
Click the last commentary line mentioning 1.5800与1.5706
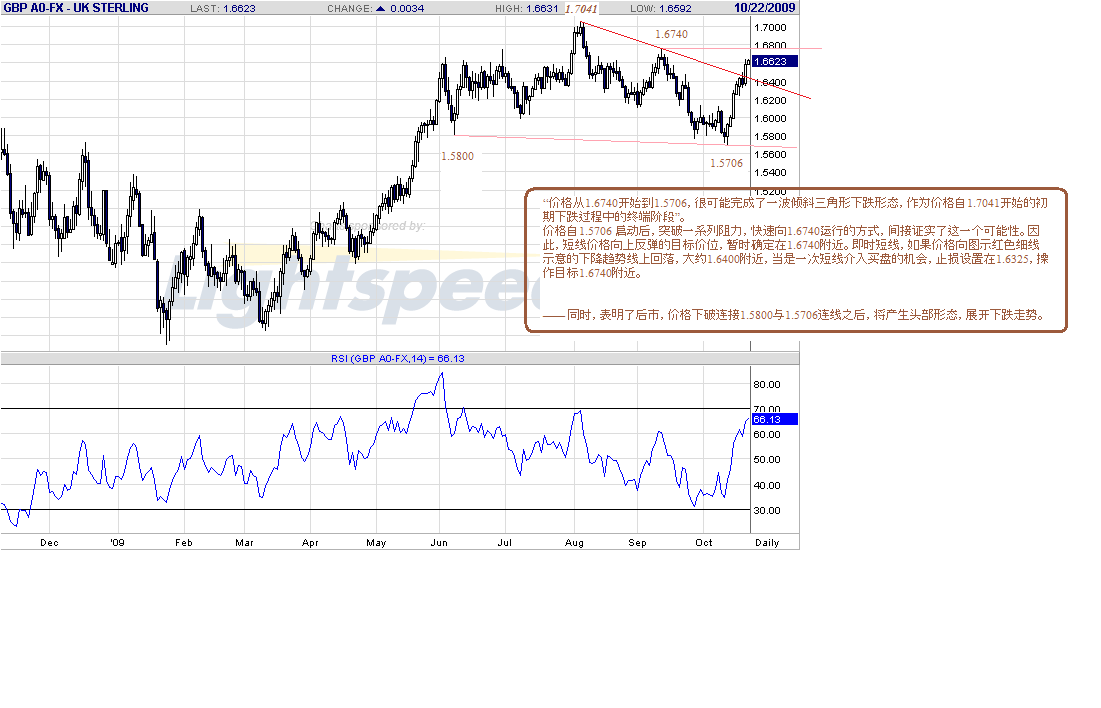click(x=795, y=315)
